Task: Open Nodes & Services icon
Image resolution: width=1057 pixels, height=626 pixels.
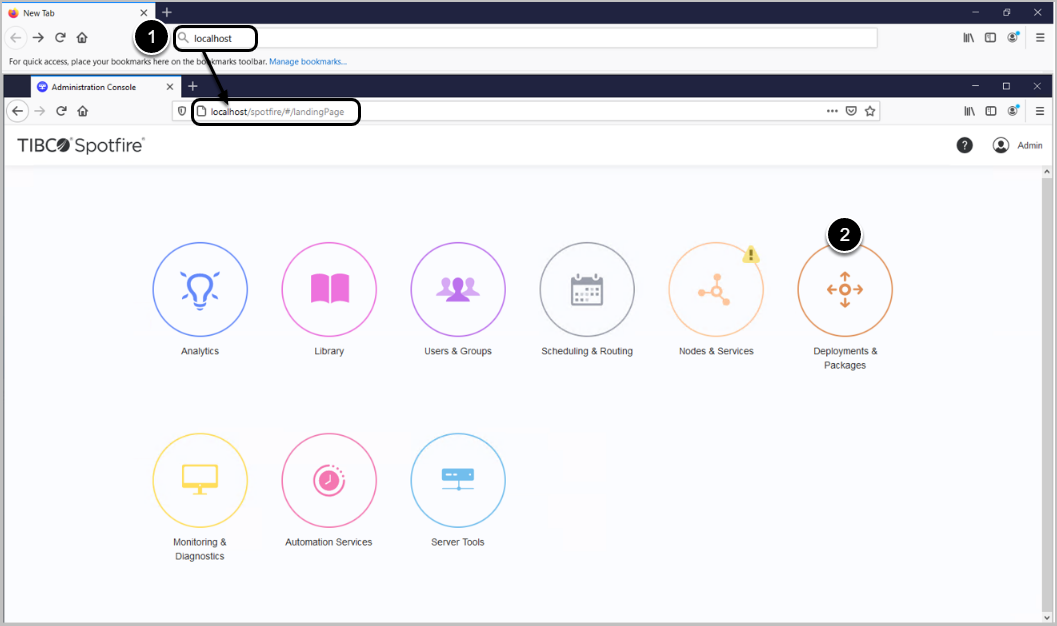Action: (x=716, y=290)
